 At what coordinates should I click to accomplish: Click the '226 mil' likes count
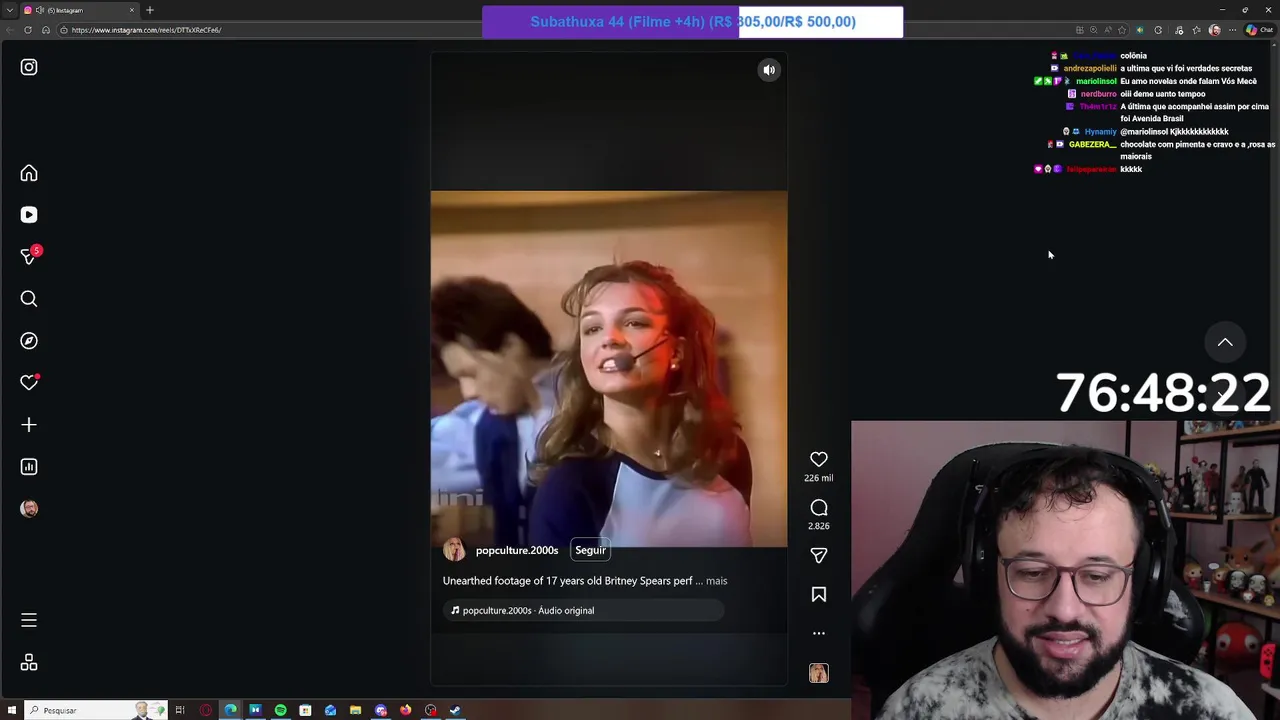pyautogui.click(x=819, y=478)
